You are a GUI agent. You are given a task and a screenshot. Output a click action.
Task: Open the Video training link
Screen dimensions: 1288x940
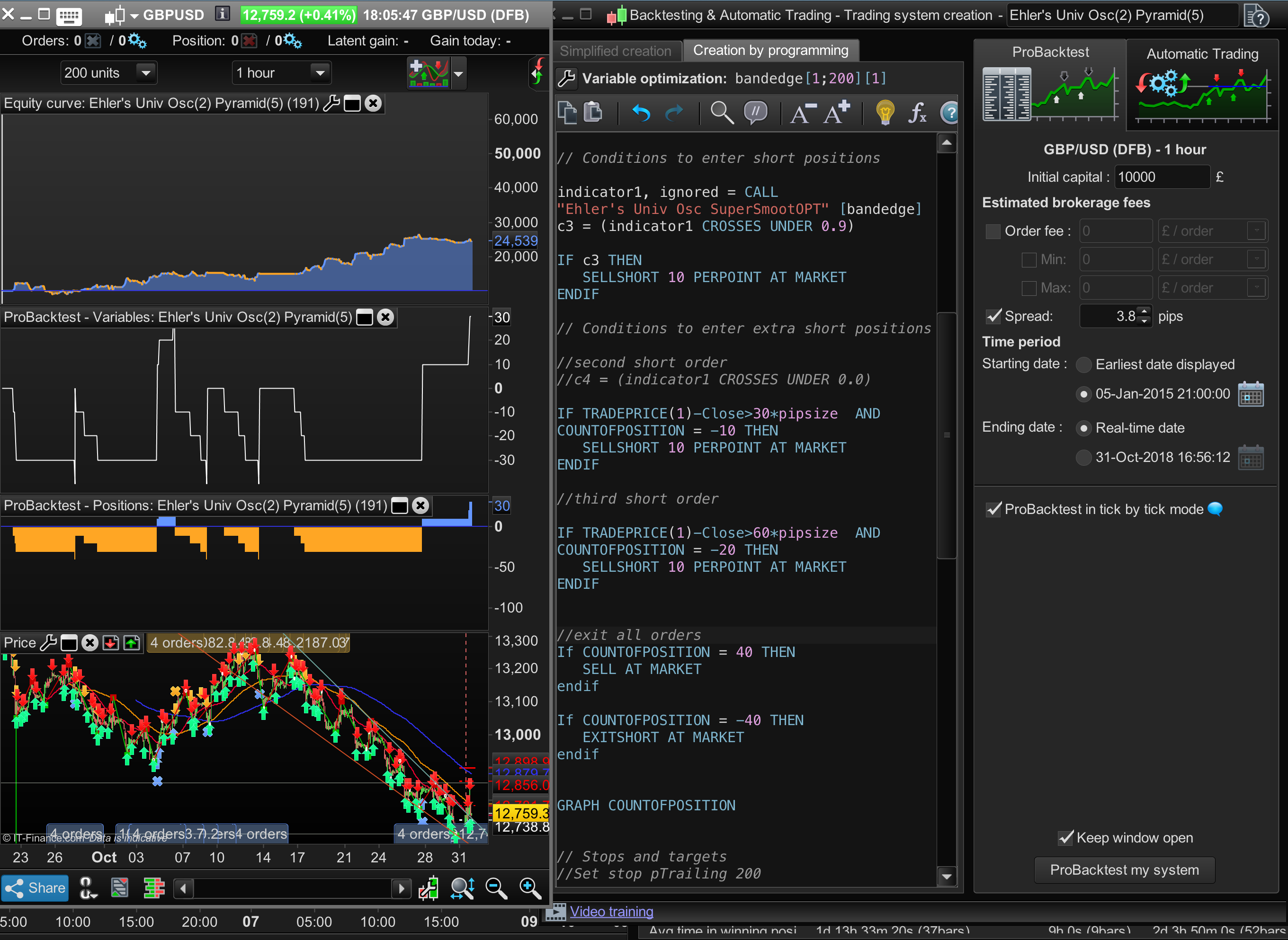pyautogui.click(x=611, y=912)
